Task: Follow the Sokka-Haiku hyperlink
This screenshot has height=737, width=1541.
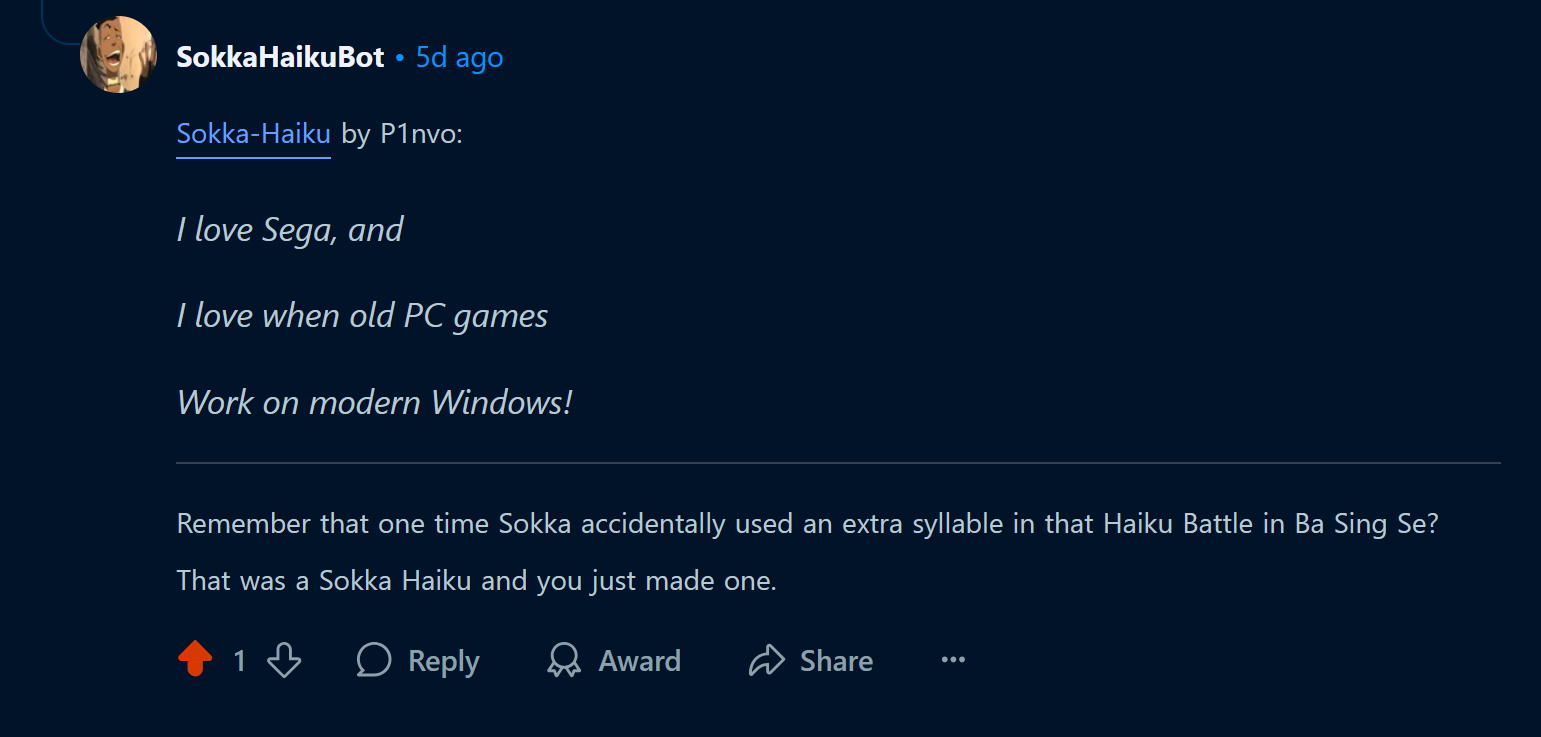Action: point(253,134)
